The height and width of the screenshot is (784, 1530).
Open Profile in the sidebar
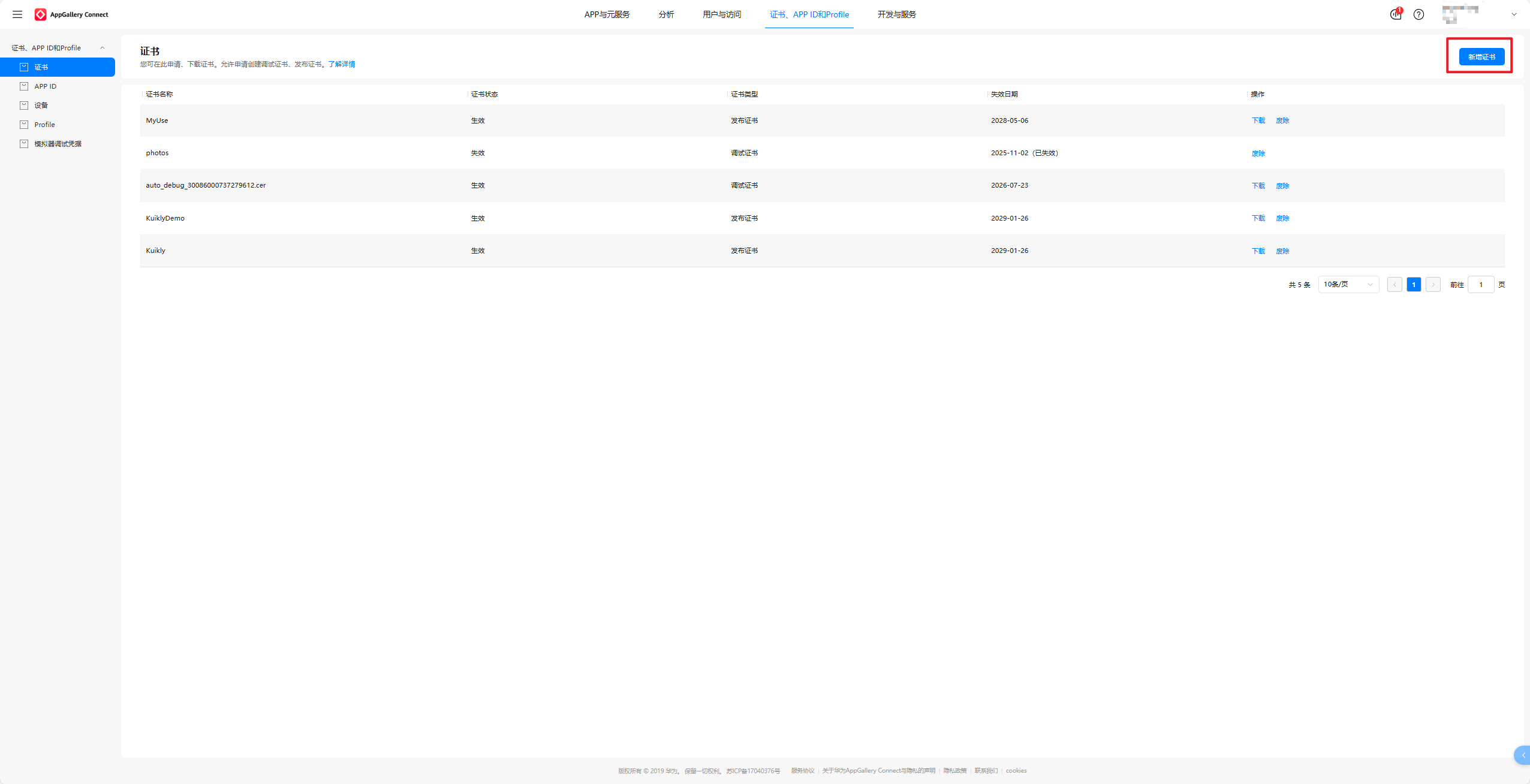point(44,125)
